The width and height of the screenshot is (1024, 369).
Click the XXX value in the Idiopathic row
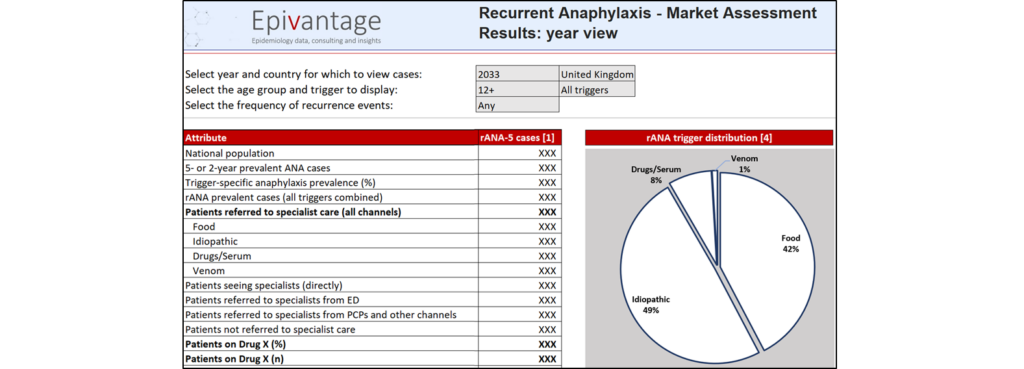547,242
